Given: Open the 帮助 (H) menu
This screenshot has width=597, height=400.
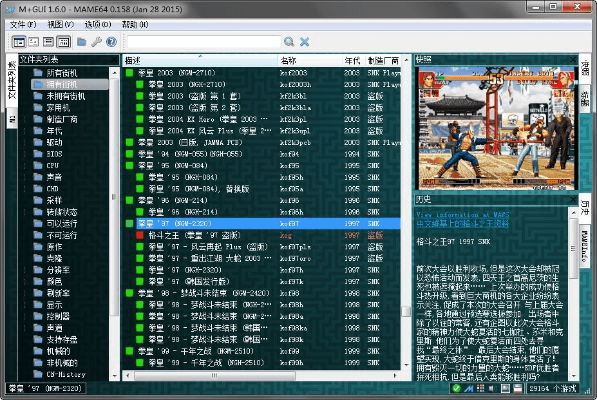Looking at the screenshot, I should click(x=135, y=25).
